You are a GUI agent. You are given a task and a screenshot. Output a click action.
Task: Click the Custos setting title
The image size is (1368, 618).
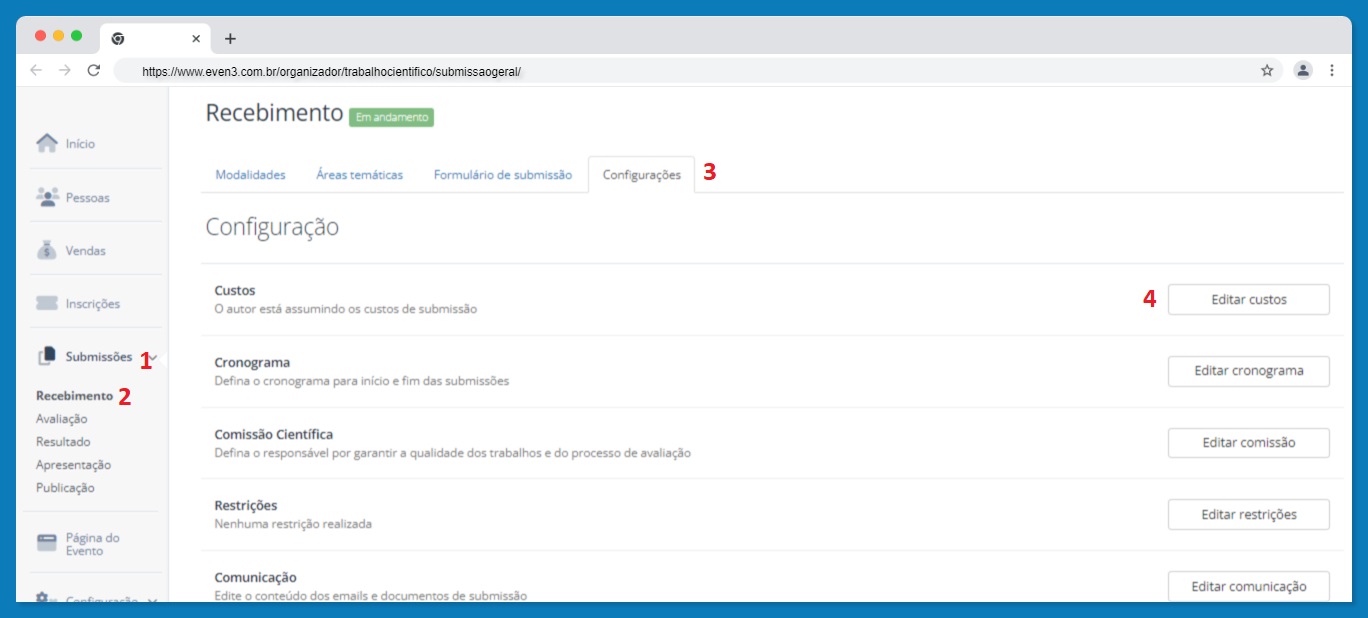235,291
